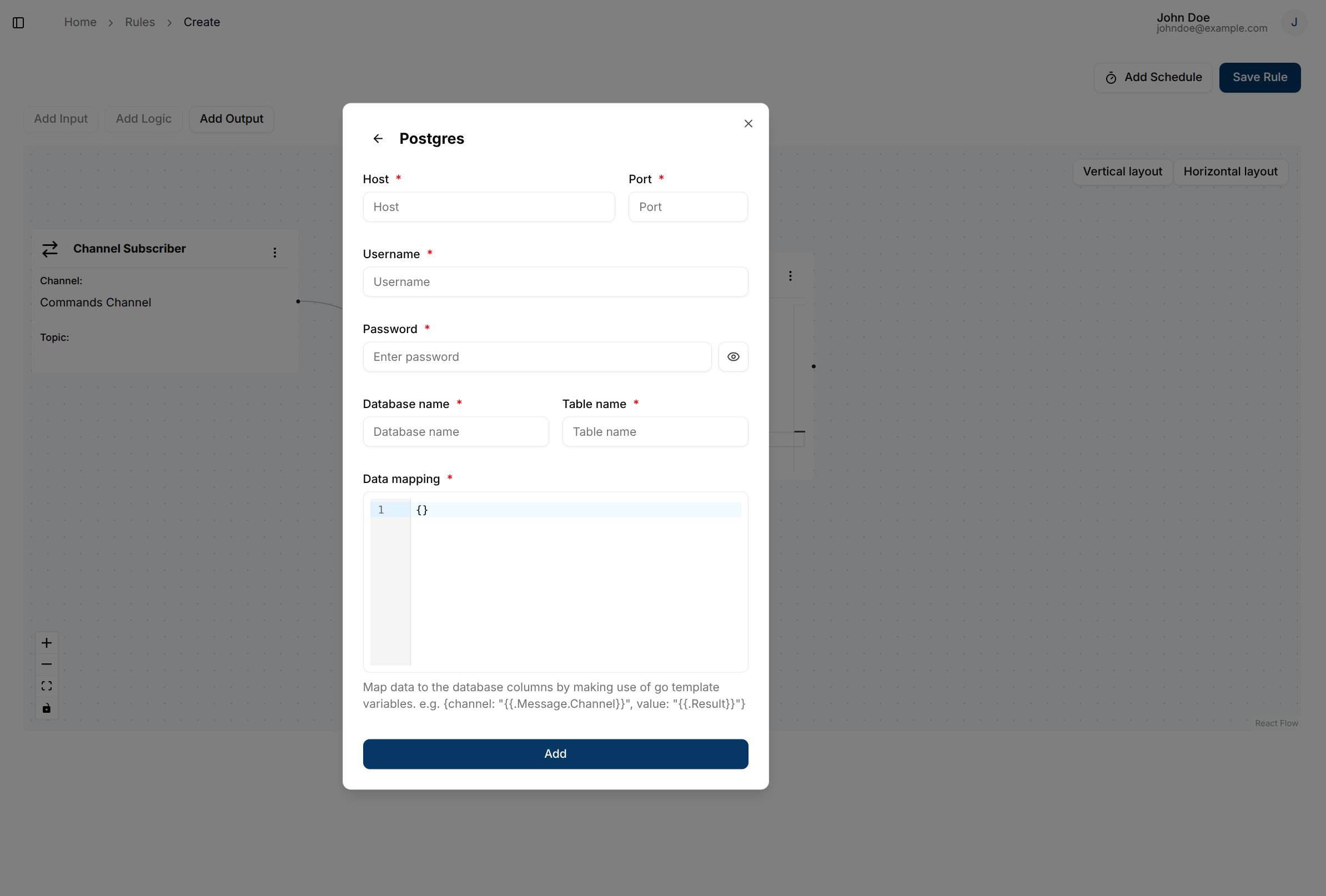The image size is (1326, 896).
Task: Click the Data mapping label
Action: pos(401,479)
